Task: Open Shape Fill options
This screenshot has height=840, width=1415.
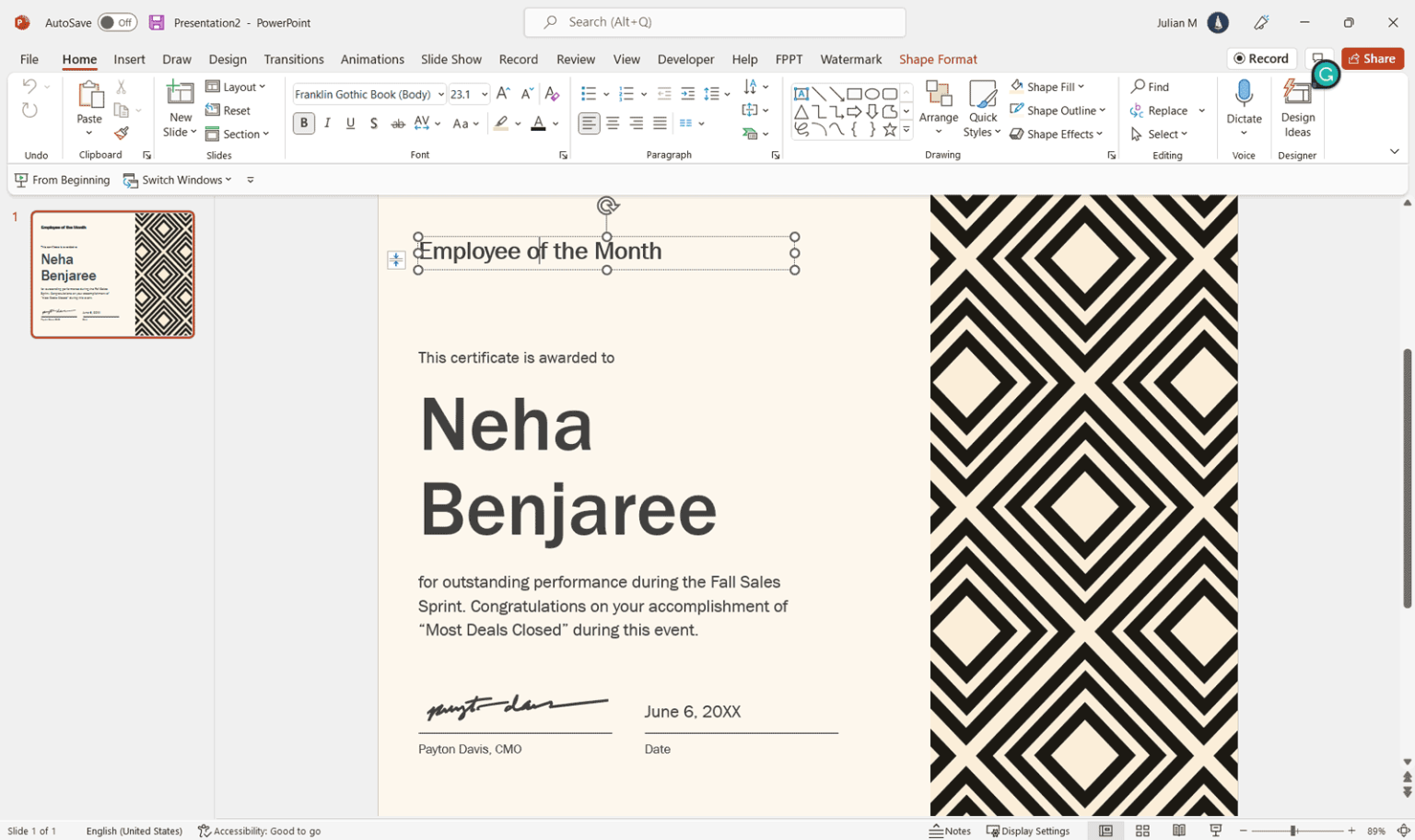Action: [x=1046, y=86]
